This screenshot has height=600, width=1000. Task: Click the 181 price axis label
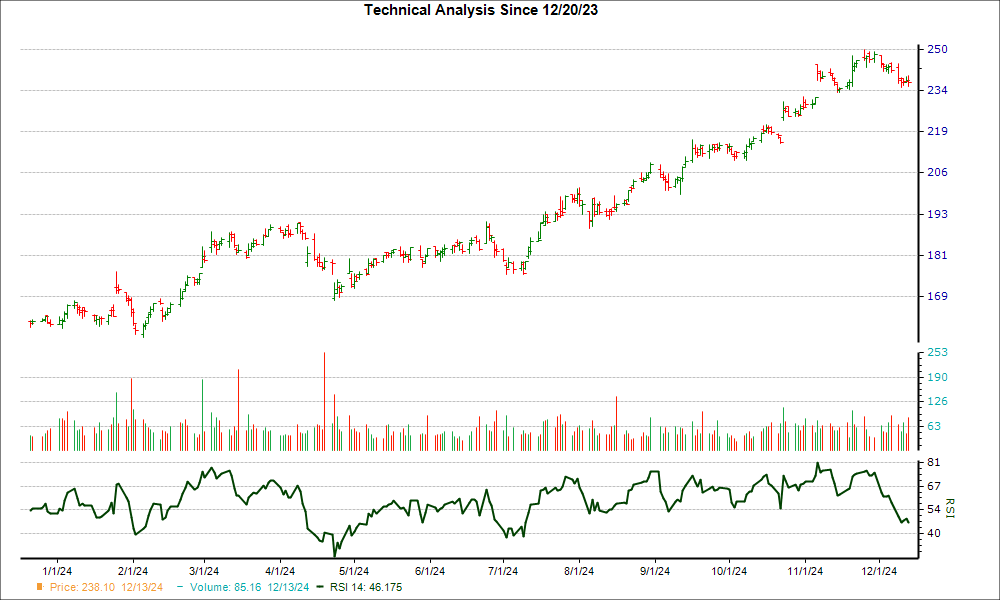coord(937,256)
